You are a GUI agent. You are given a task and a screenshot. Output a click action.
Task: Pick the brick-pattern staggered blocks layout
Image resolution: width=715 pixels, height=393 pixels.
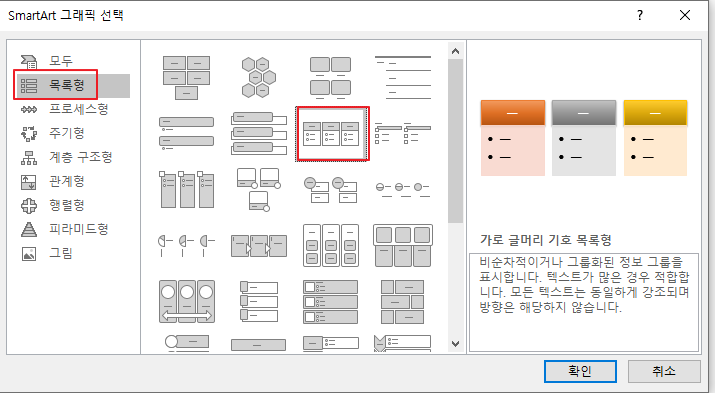(x=403, y=301)
